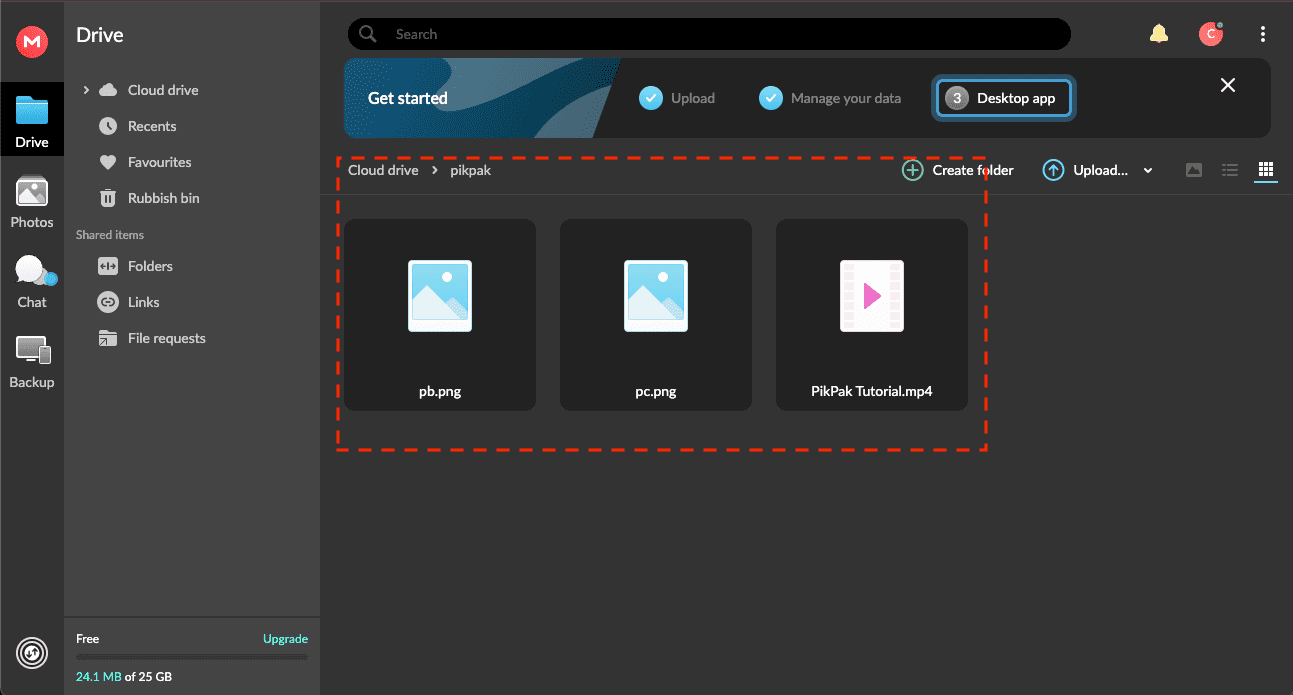Open the Chat section

point(32,281)
